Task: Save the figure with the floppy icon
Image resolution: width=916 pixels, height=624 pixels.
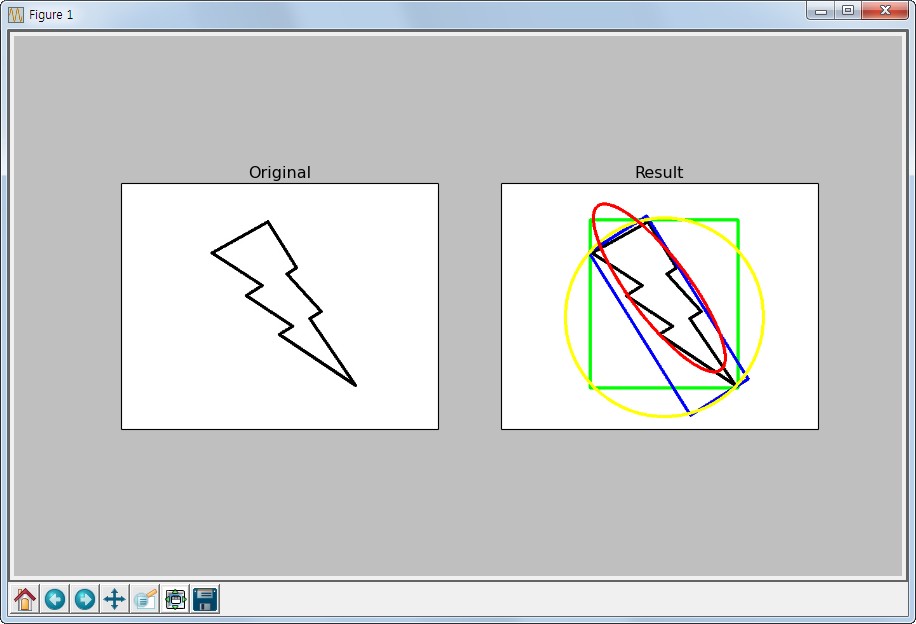Action: [205, 599]
